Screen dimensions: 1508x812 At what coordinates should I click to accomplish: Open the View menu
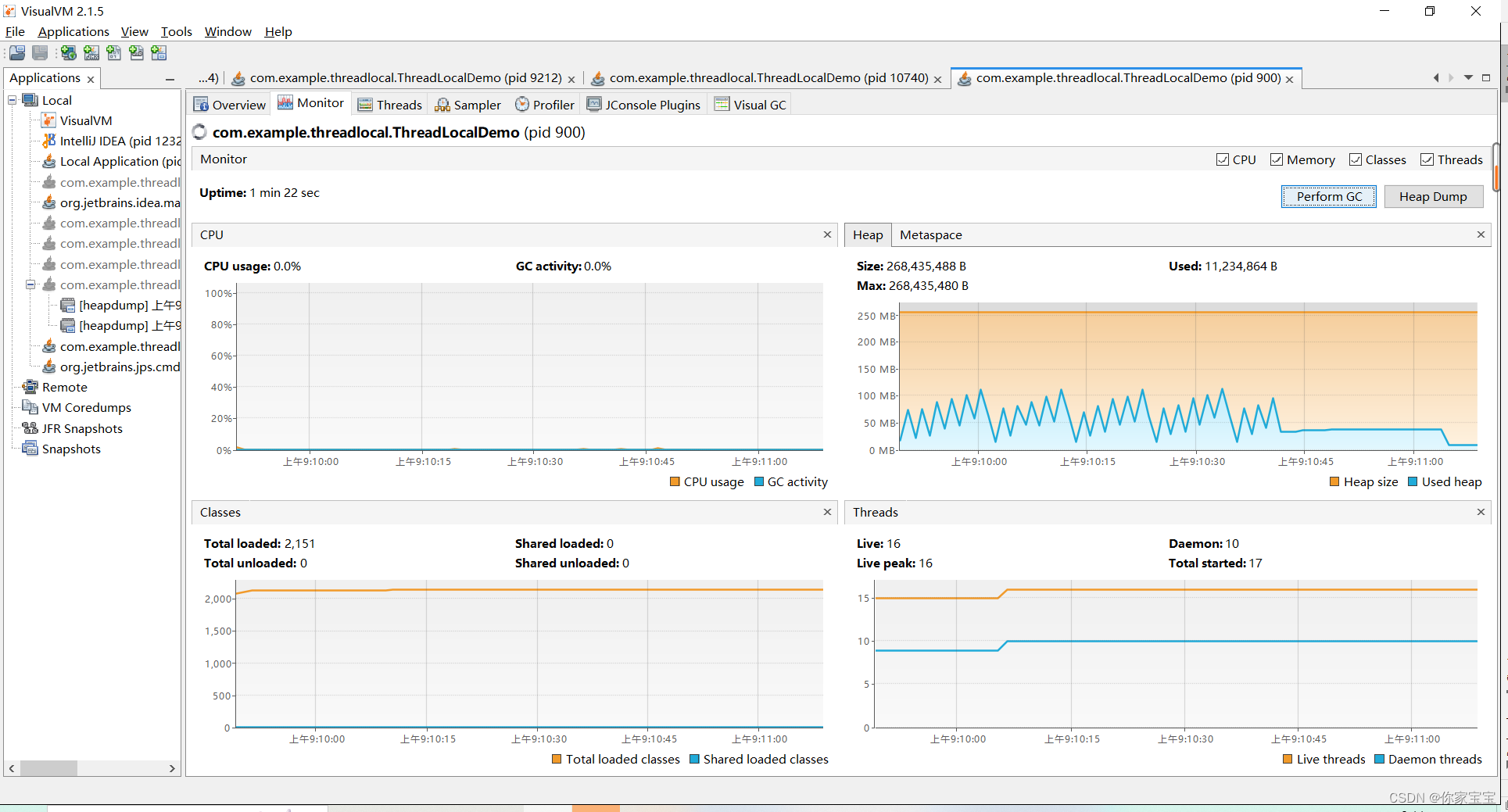click(x=134, y=31)
